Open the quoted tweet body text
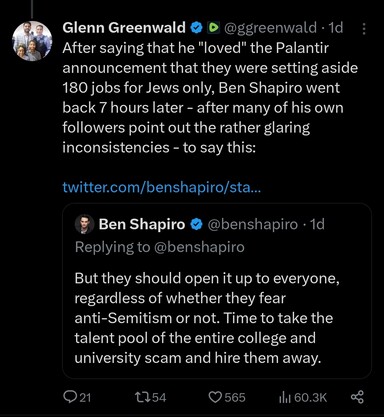Viewport: 384px width, 417px height. (207, 318)
